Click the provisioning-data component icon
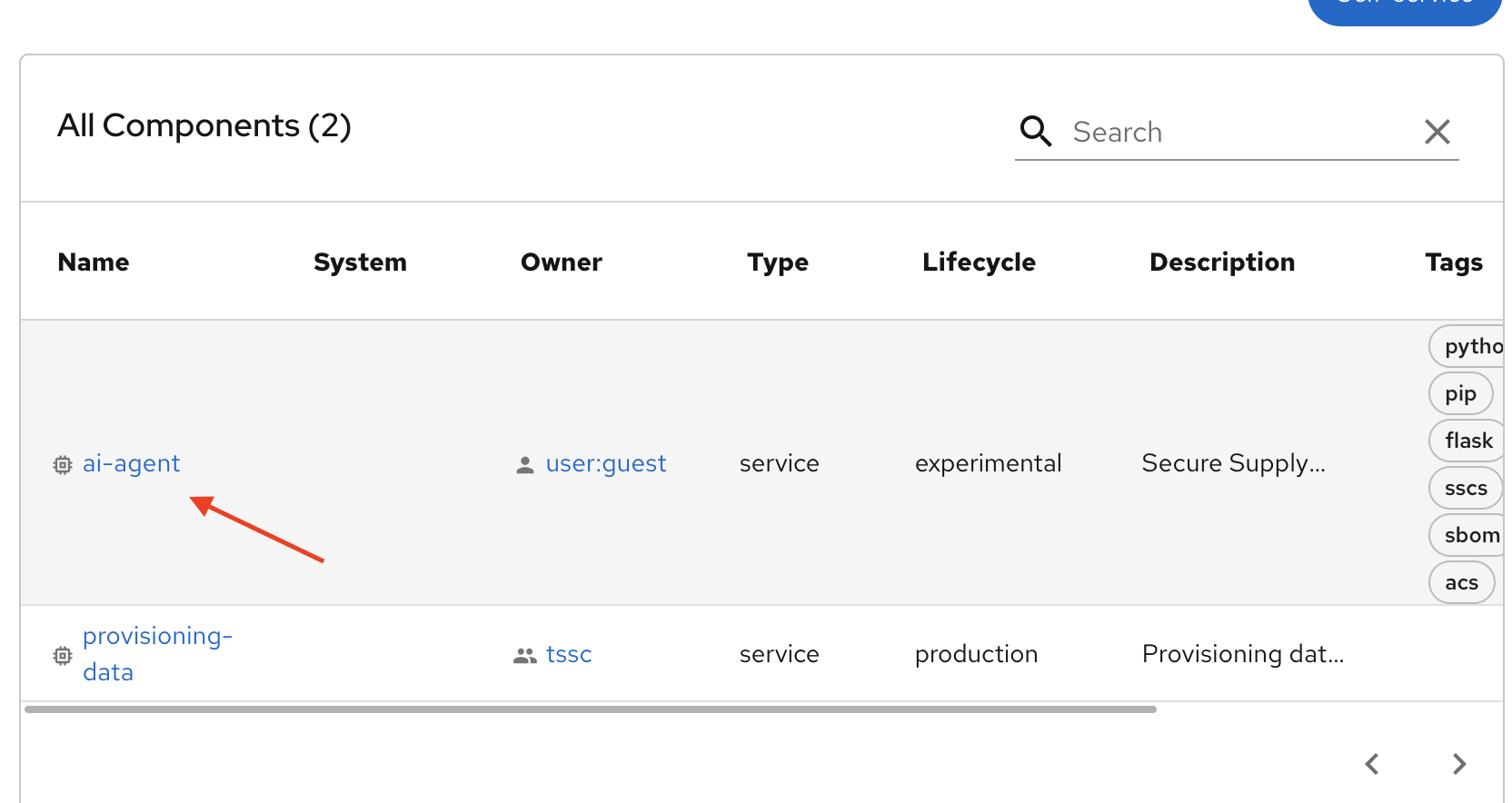This screenshot has width=1512, height=803. tap(63, 655)
